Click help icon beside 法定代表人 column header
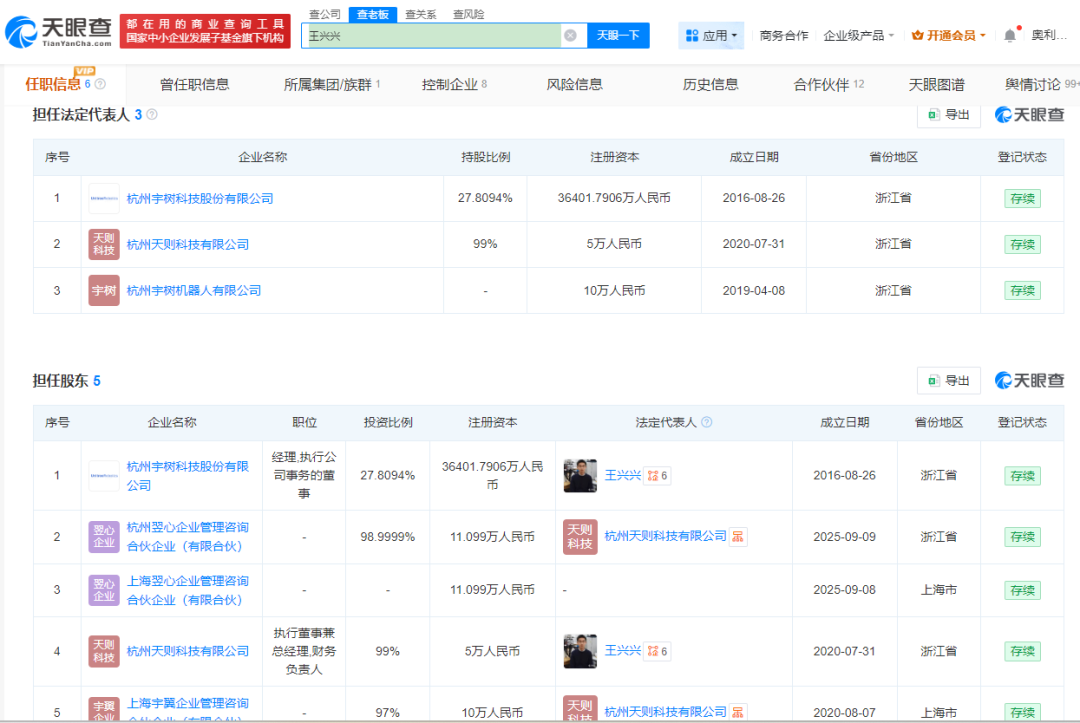The width and height of the screenshot is (1080, 723). [x=707, y=423]
